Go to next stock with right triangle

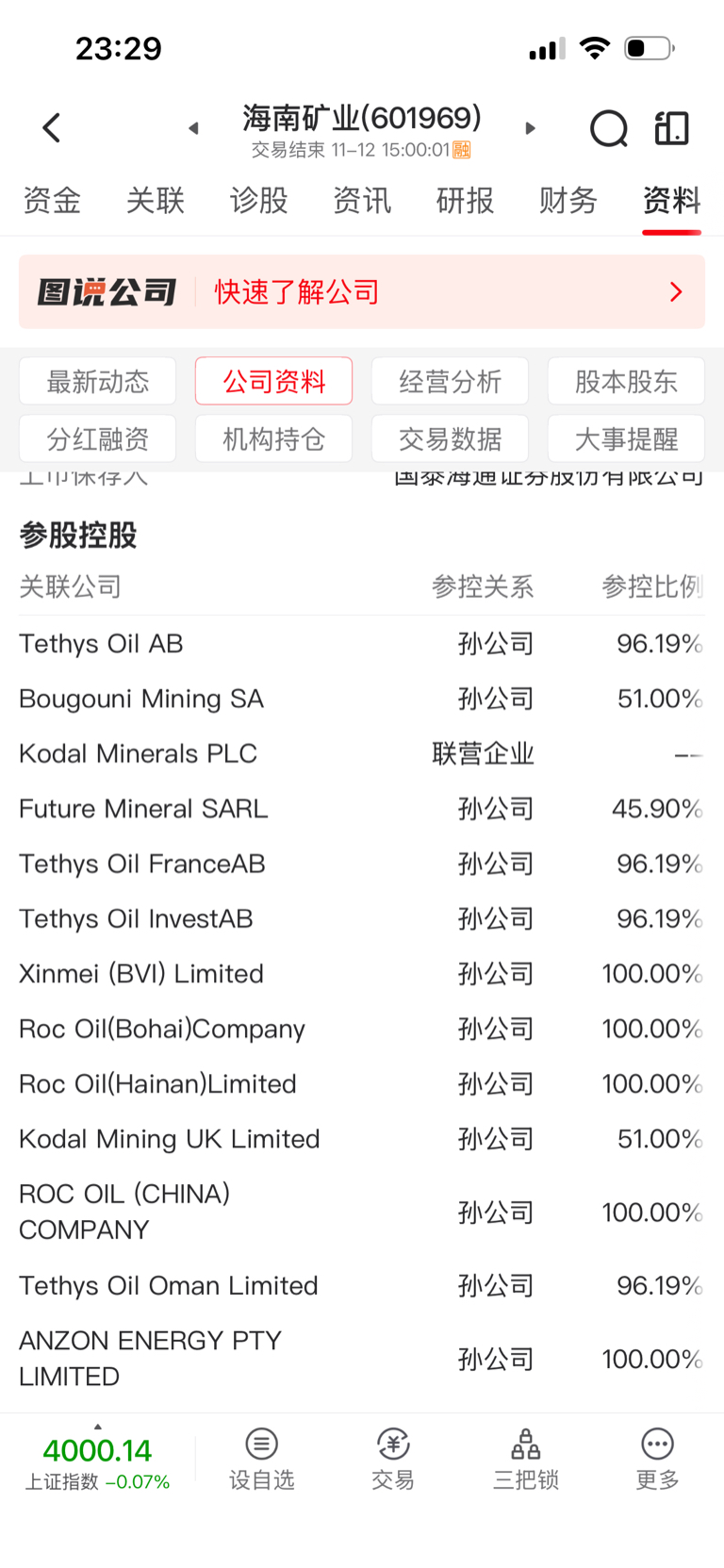tap(531, 128)
